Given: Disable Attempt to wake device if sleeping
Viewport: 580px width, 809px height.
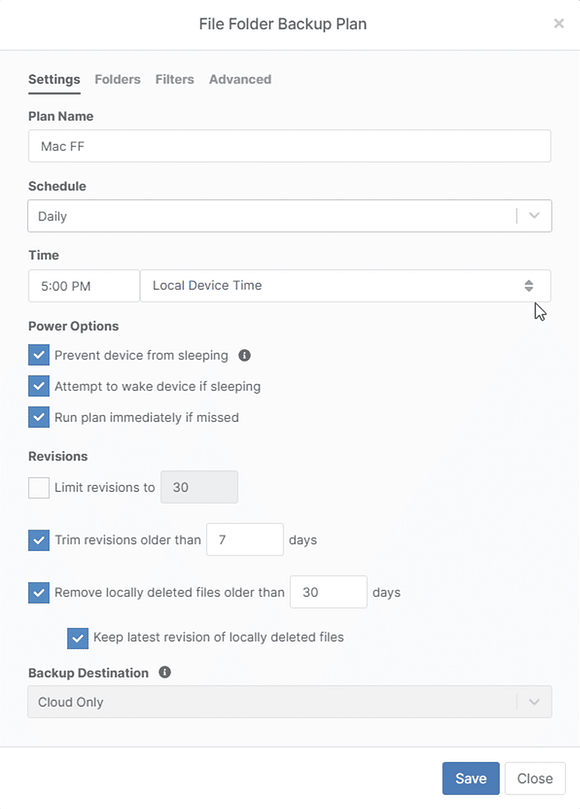Looking at the screenshot, I should pyautogui.click(x=39, y=386).
